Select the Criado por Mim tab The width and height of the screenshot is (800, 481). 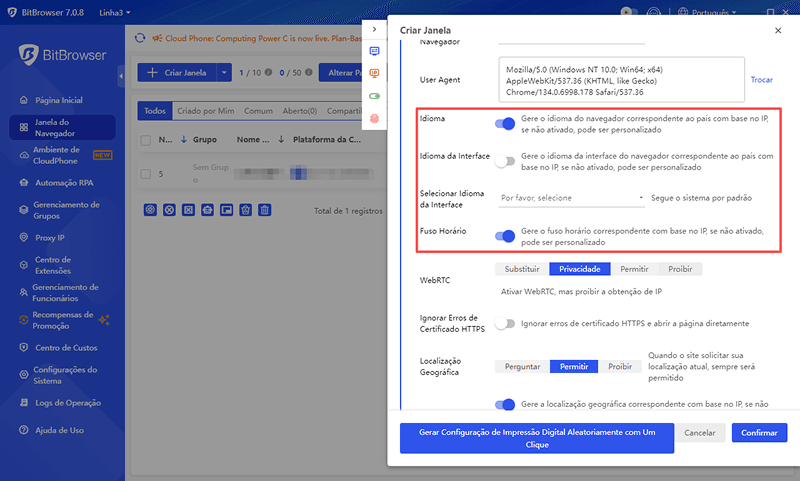206,111
